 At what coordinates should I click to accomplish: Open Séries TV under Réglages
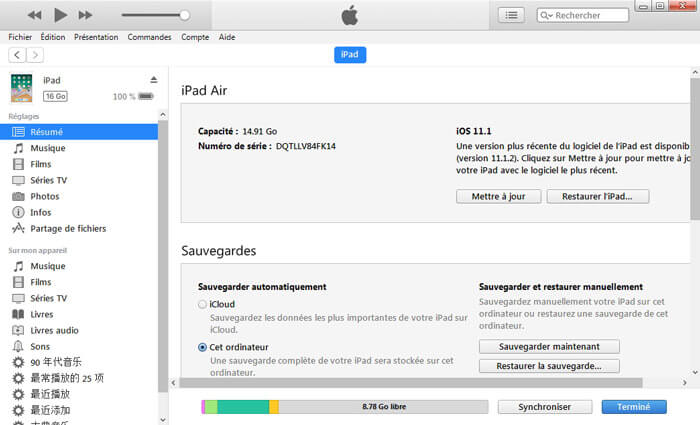click(79, 180)
